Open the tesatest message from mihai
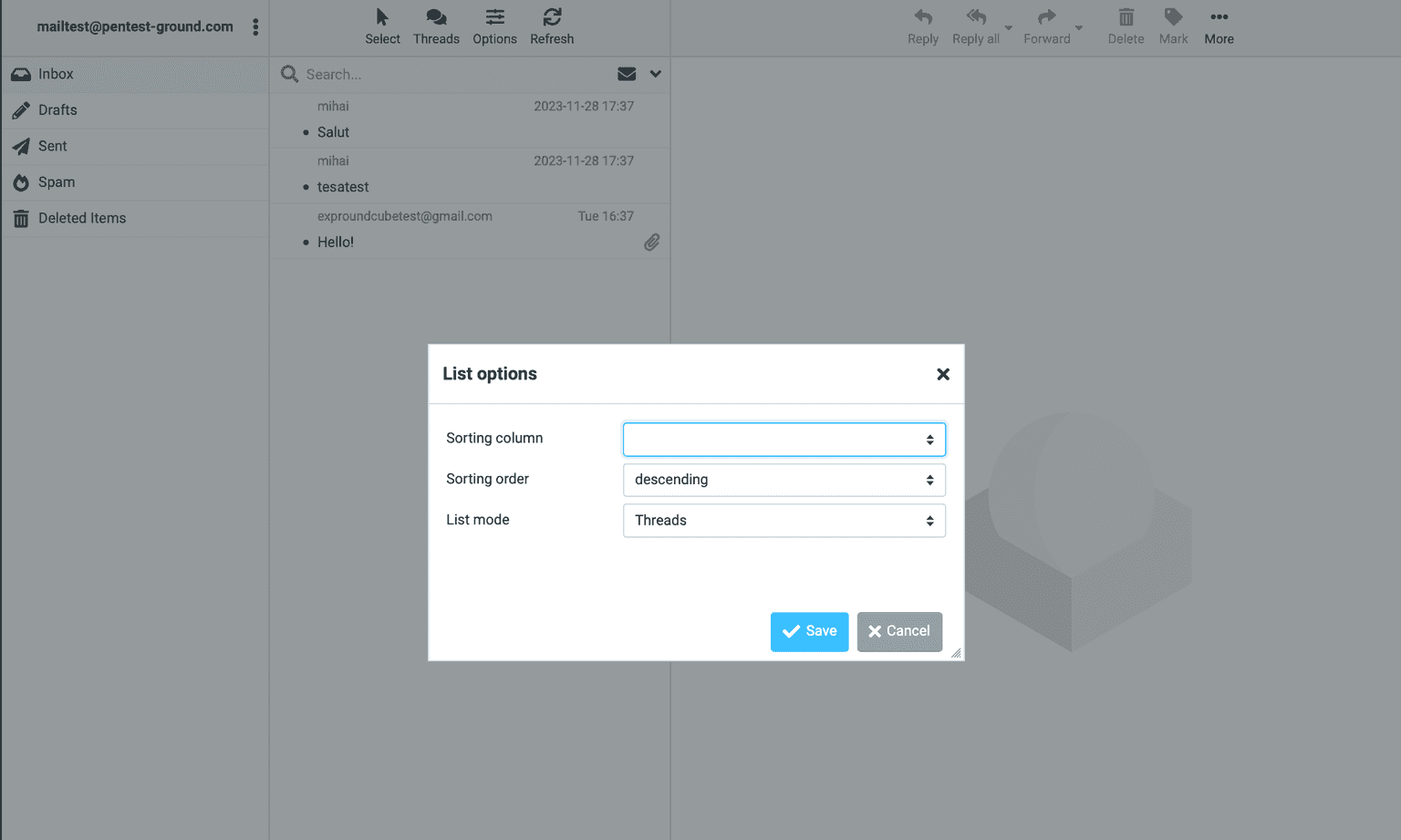This screenshot has height=840, width=1401. click(x=343, y=187)
